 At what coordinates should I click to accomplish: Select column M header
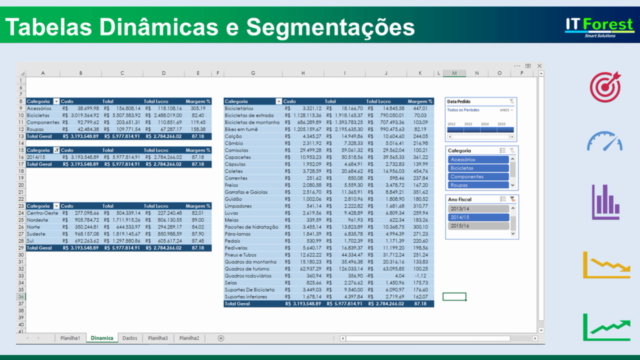(454, 73)
